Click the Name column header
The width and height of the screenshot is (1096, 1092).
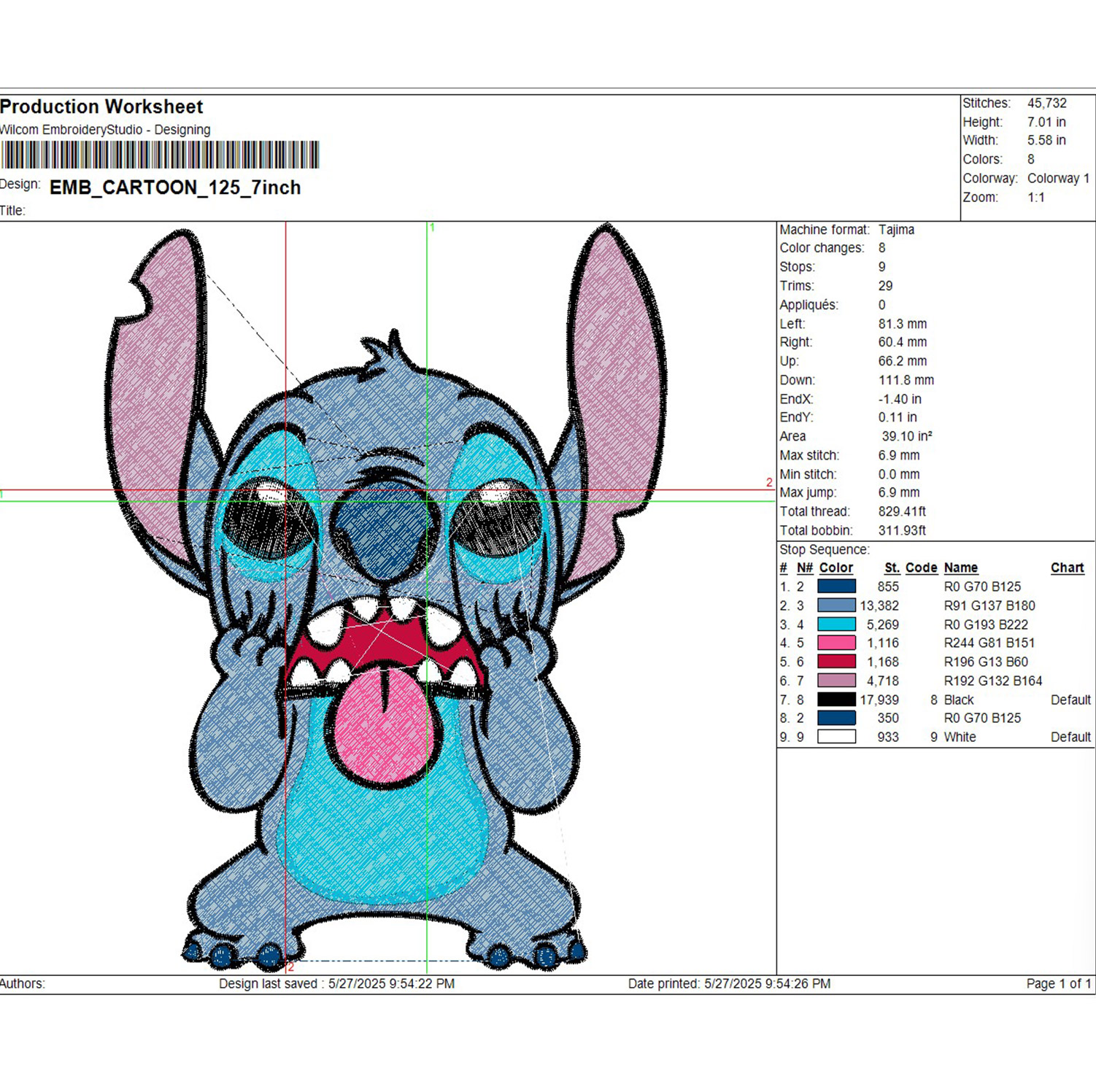(x=960, y=568)
